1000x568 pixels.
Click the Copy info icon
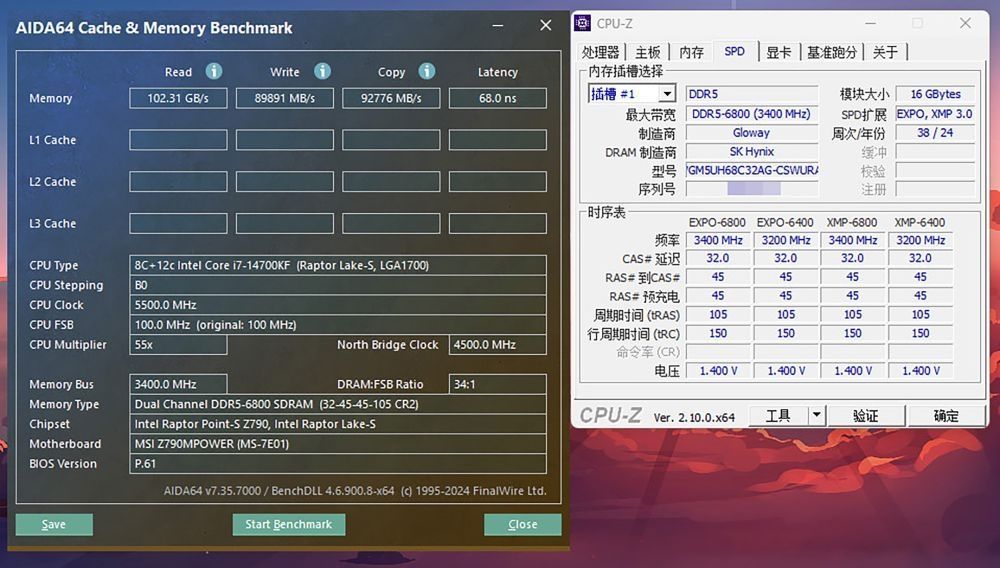pos(427,71)
